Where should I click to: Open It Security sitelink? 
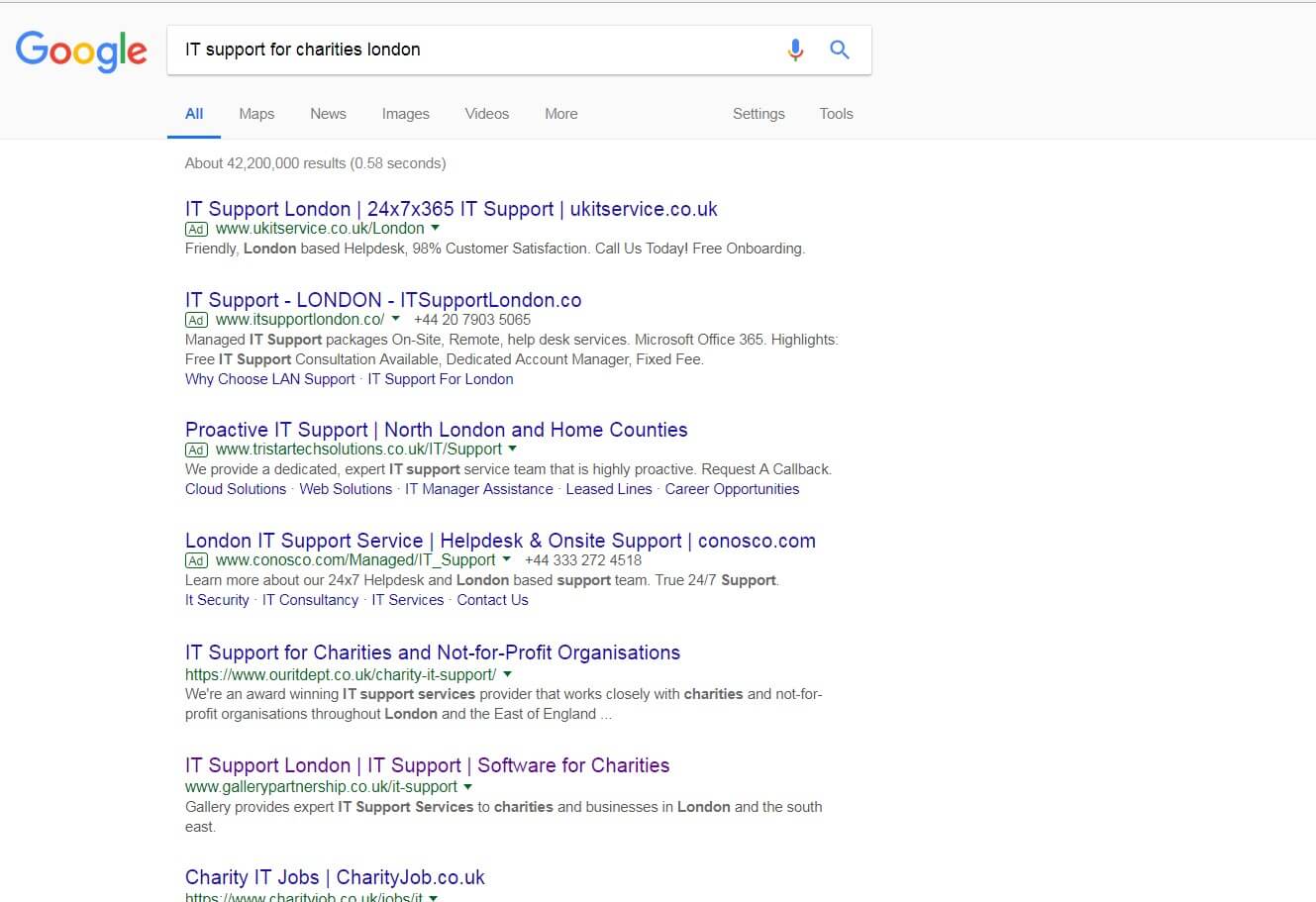click(x=217, y=600)
